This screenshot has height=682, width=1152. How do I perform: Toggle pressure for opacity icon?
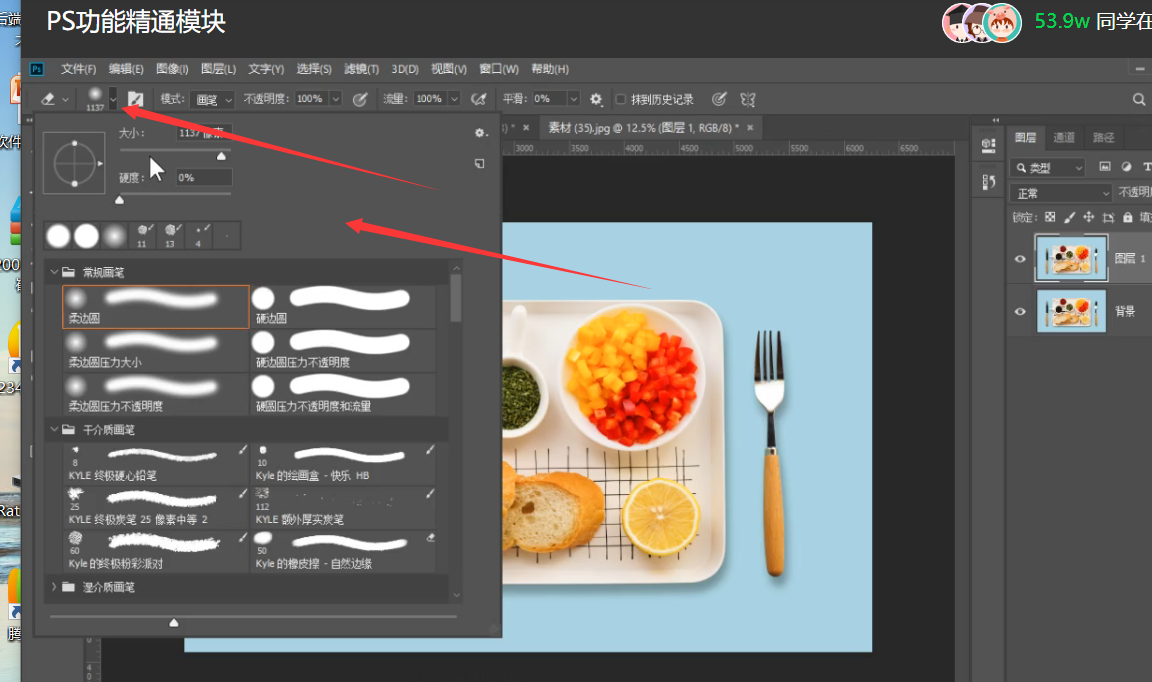(360, 99)
